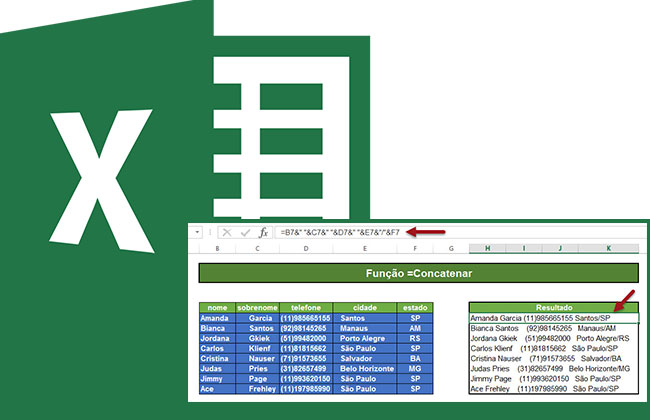Image resolution: width=650 pixels, height=420 pixels.
Task: Select the state cell 'MG'
Action: (415, 369)
